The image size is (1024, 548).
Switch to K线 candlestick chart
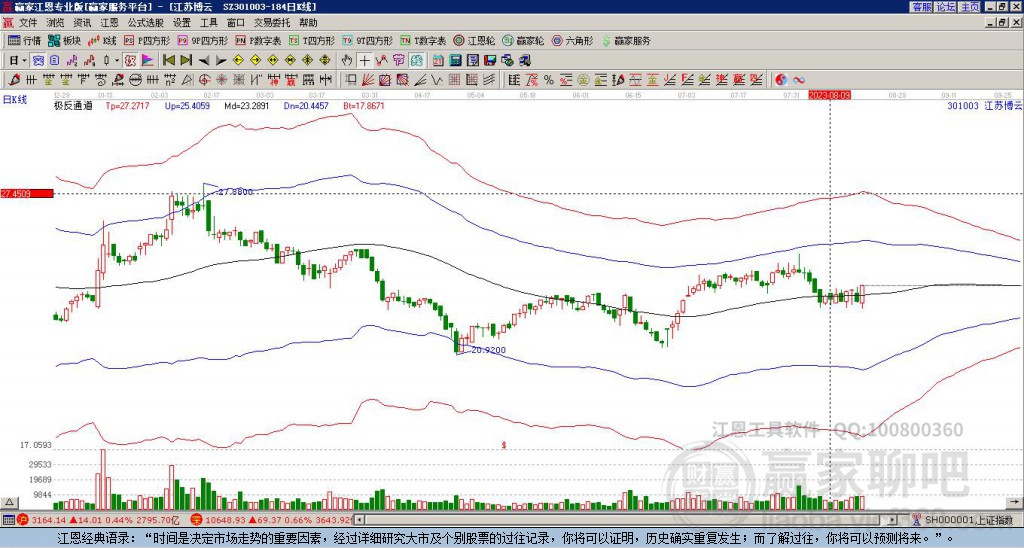[x=102, y=40]
